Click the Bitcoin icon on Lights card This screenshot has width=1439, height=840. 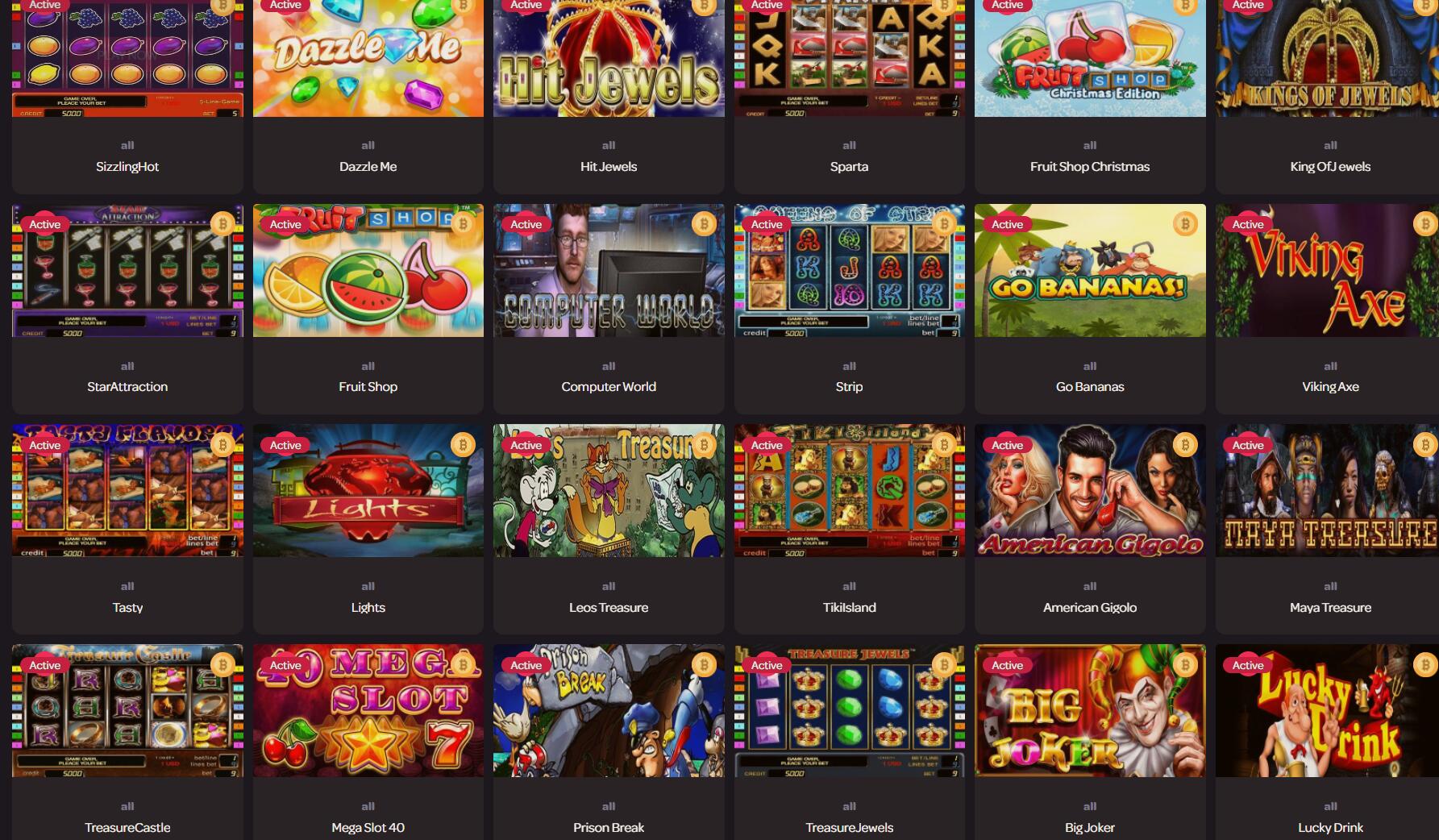[463, 444]
